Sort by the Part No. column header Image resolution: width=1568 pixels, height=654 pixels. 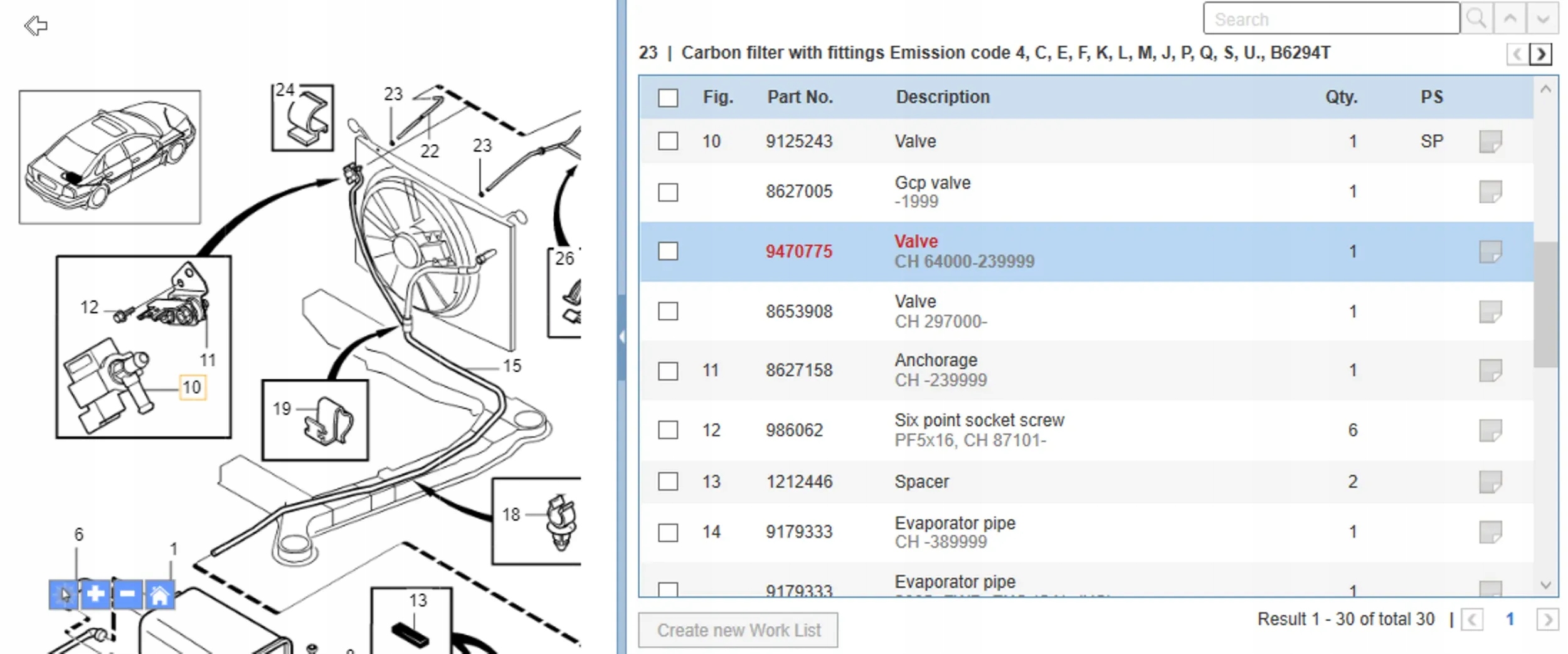800,97
